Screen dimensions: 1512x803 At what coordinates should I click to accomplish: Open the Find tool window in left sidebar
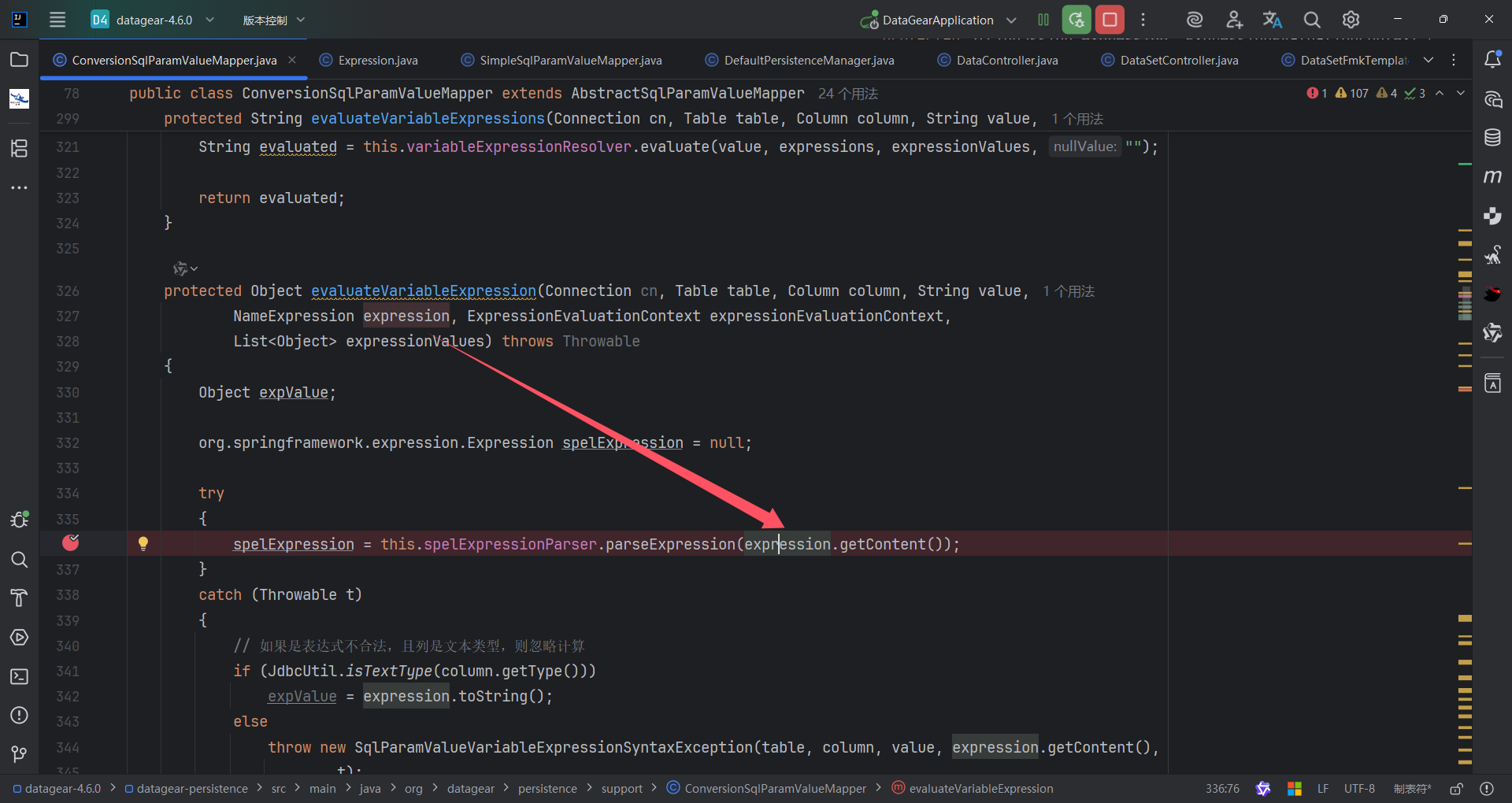click(x=19, y=559)
